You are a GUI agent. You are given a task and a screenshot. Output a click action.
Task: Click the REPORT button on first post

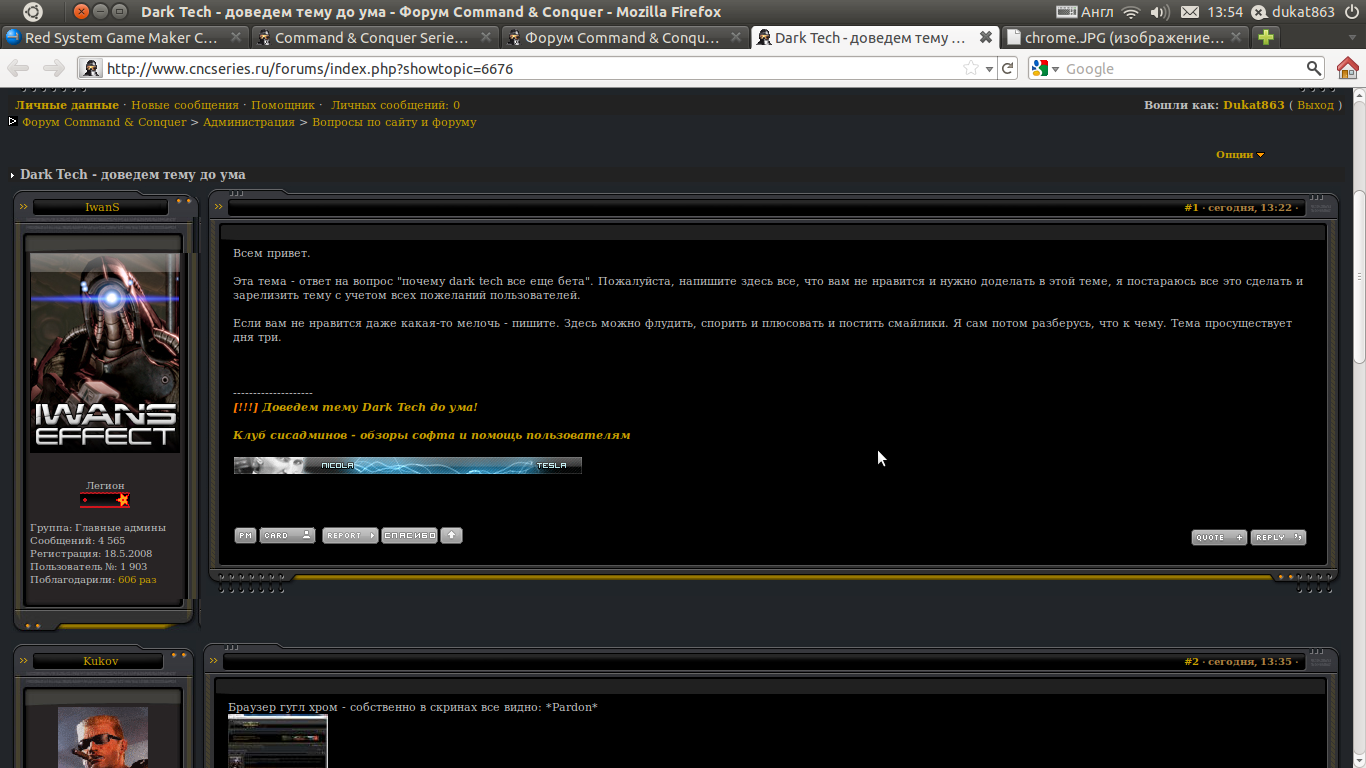tap(350, 535)
